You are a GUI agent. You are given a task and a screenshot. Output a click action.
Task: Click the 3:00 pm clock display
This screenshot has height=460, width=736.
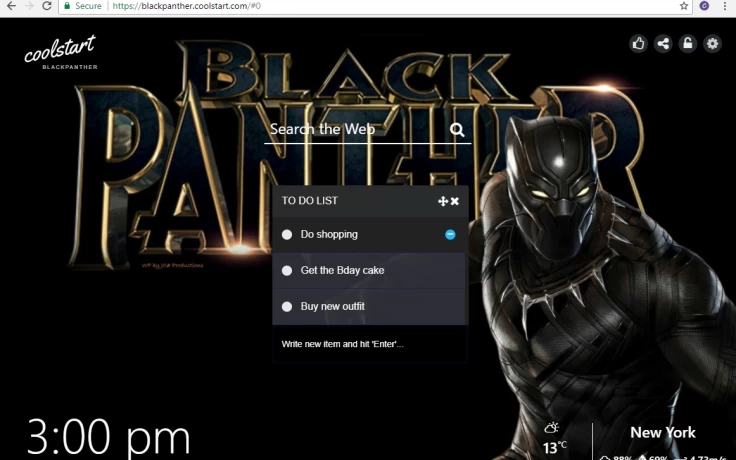pos(108,437)
